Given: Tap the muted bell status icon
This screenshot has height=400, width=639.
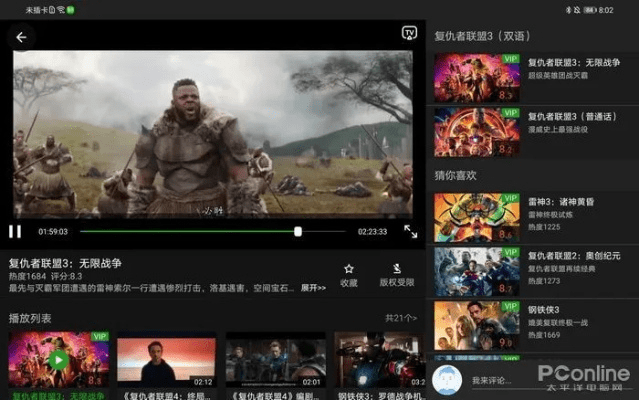Looking at the screenshot, I should coord(577,10).
